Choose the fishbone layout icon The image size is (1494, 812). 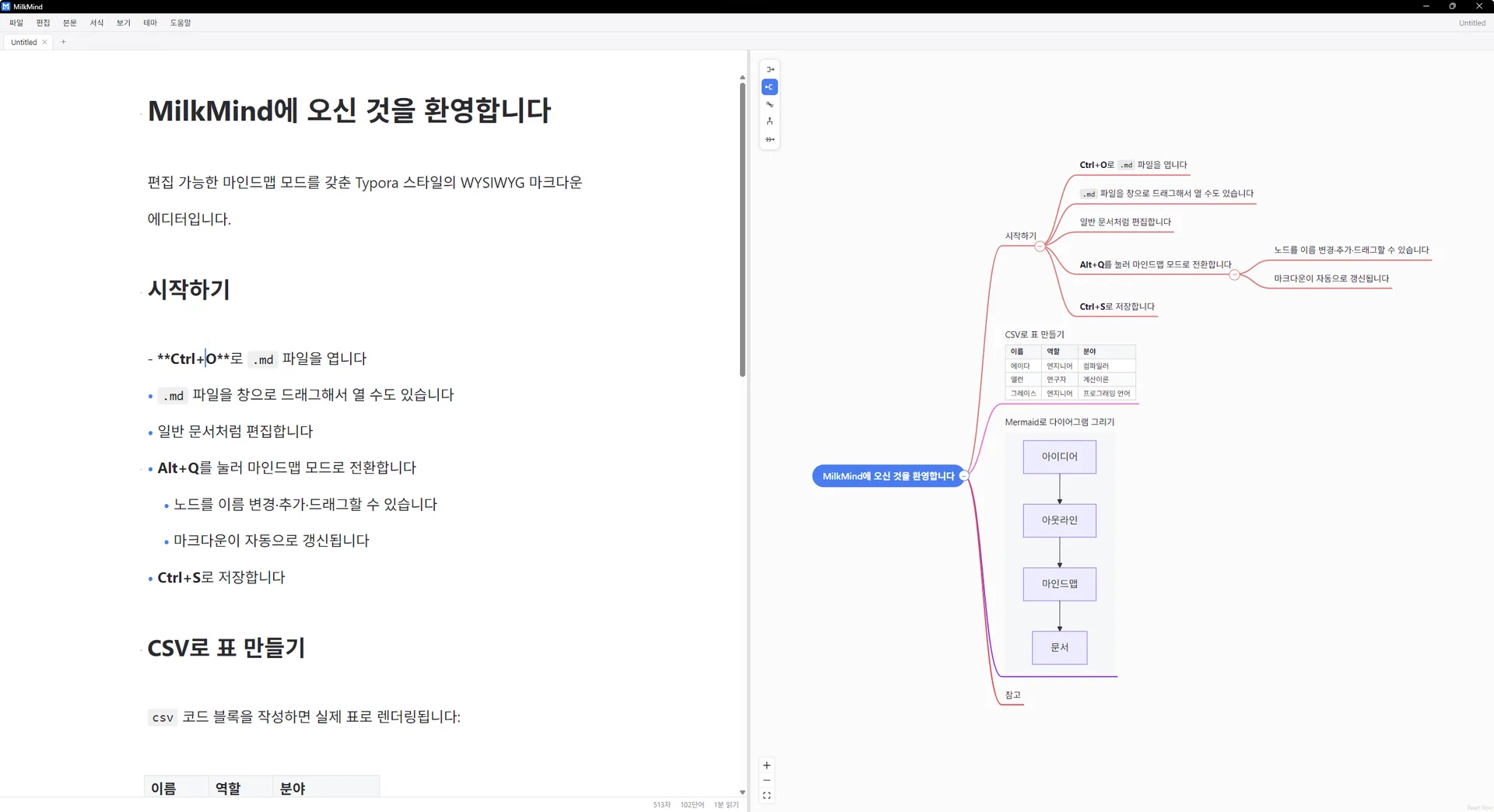(770, 139)
